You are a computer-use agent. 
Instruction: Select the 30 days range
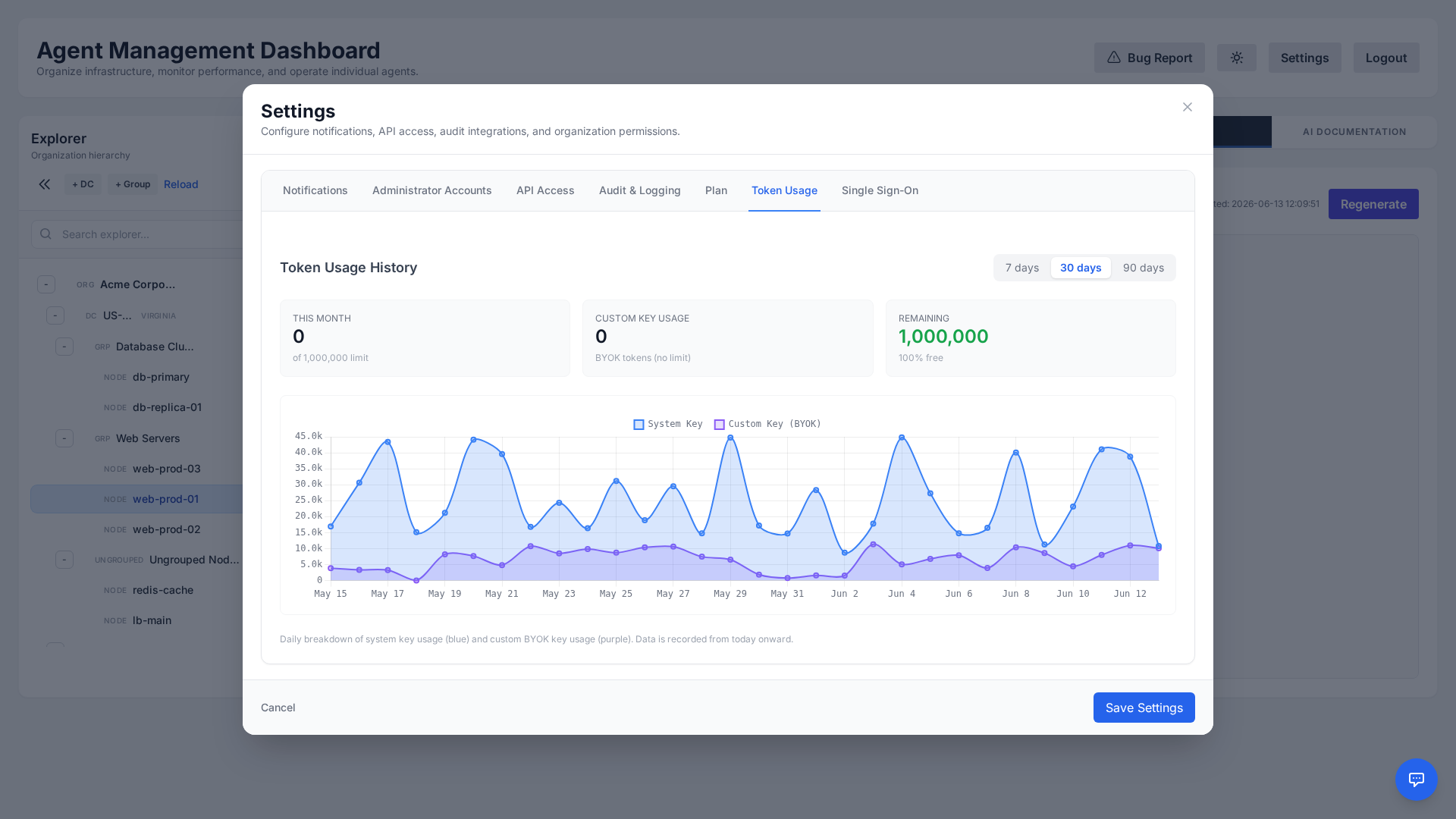pos(1081,268)
